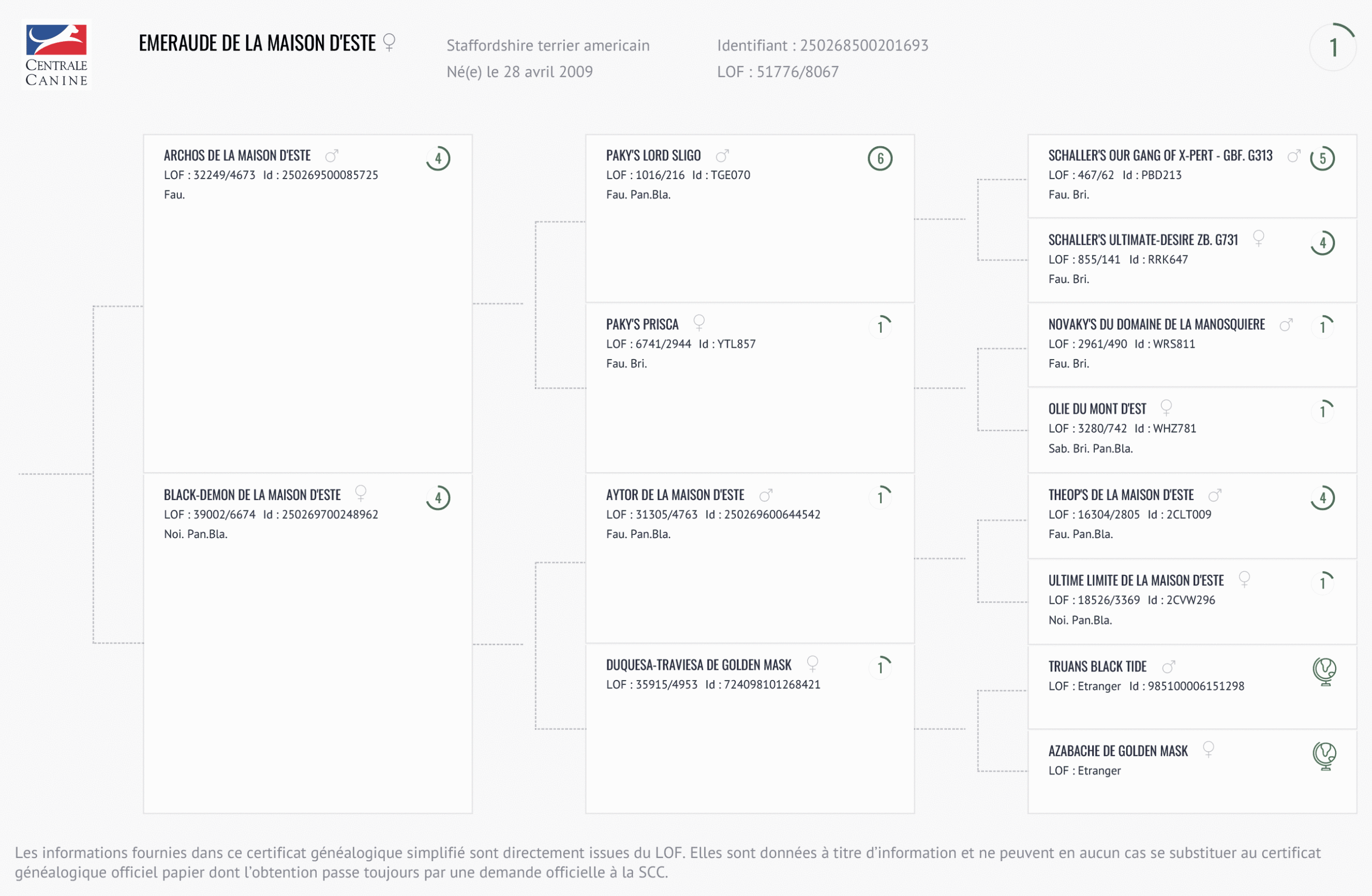Open Aytor de la Maison d'Este entry
The image size is (1372, 896).
tap(675, 495)
